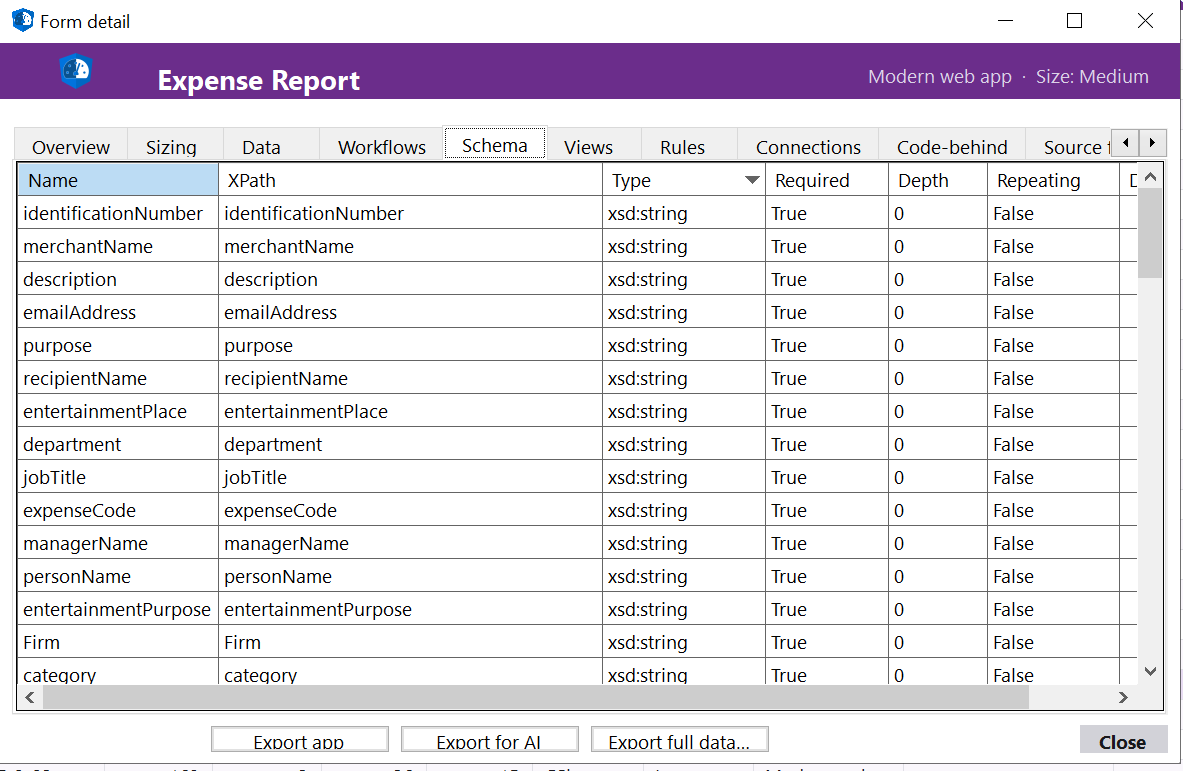
Task: Dismiss the dialog with the Close button
Action: point(1123,740)
